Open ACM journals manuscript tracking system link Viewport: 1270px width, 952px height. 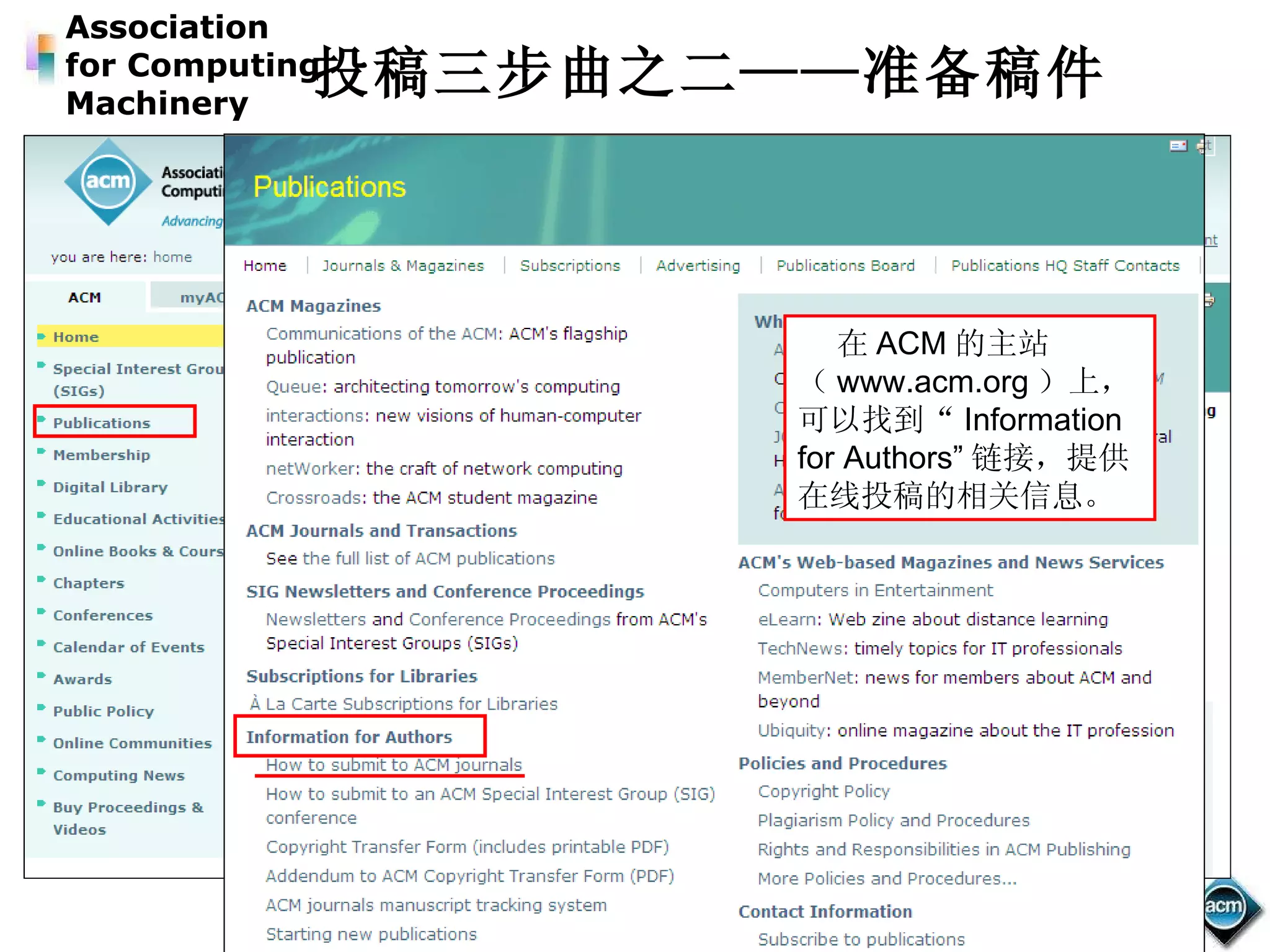pos(436,906)
